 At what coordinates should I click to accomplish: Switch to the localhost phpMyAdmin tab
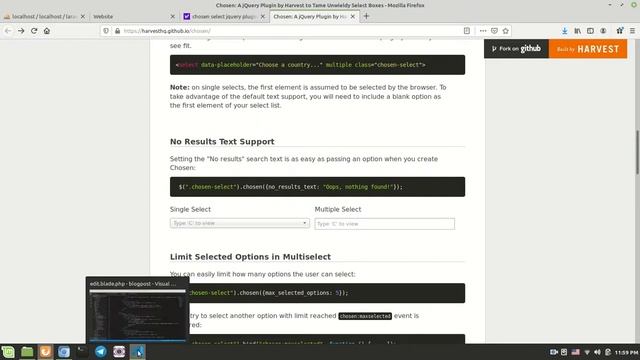[x=44, y=16]
